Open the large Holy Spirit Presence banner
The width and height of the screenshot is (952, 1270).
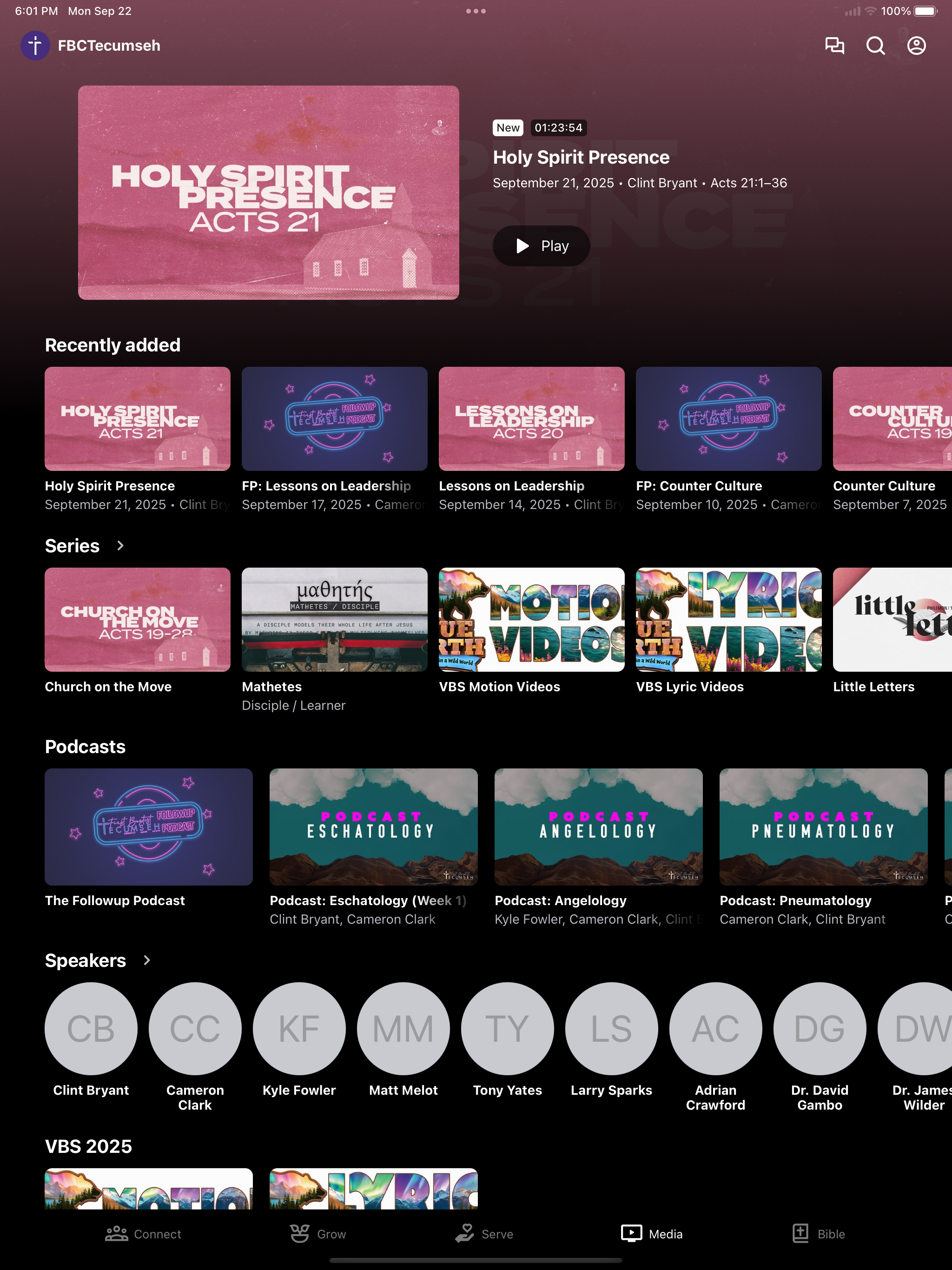click(269, 192)
